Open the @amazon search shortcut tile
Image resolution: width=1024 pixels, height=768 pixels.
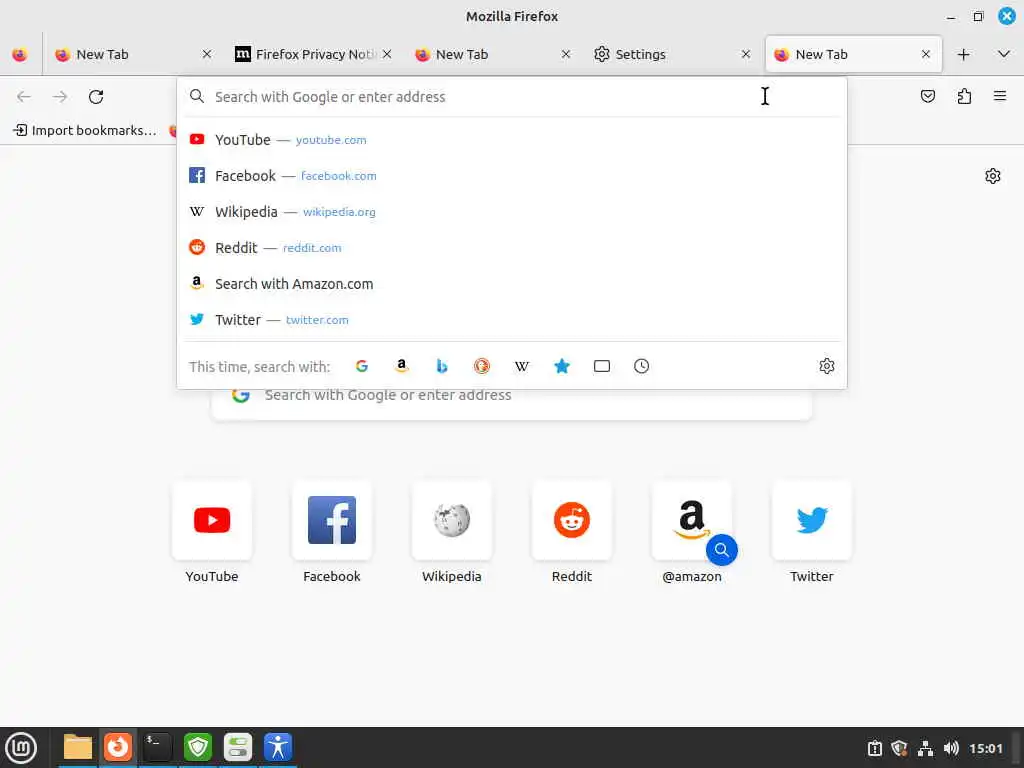pyautogui.click(x=692, y=532)
